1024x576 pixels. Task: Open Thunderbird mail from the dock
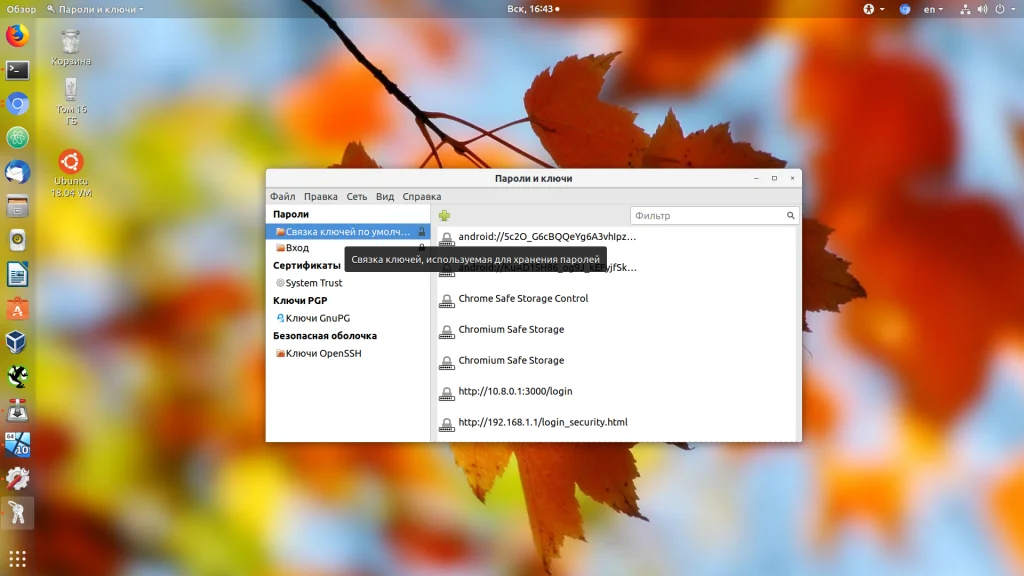click(17, 173)
